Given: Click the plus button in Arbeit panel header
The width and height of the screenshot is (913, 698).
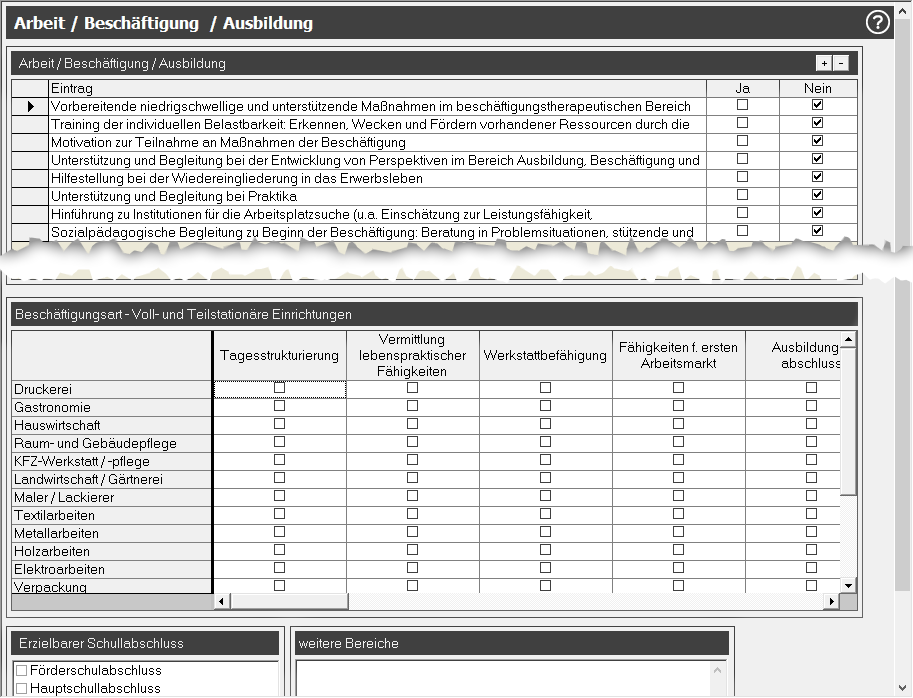Looking at the screenshot, I should [824, 63].
